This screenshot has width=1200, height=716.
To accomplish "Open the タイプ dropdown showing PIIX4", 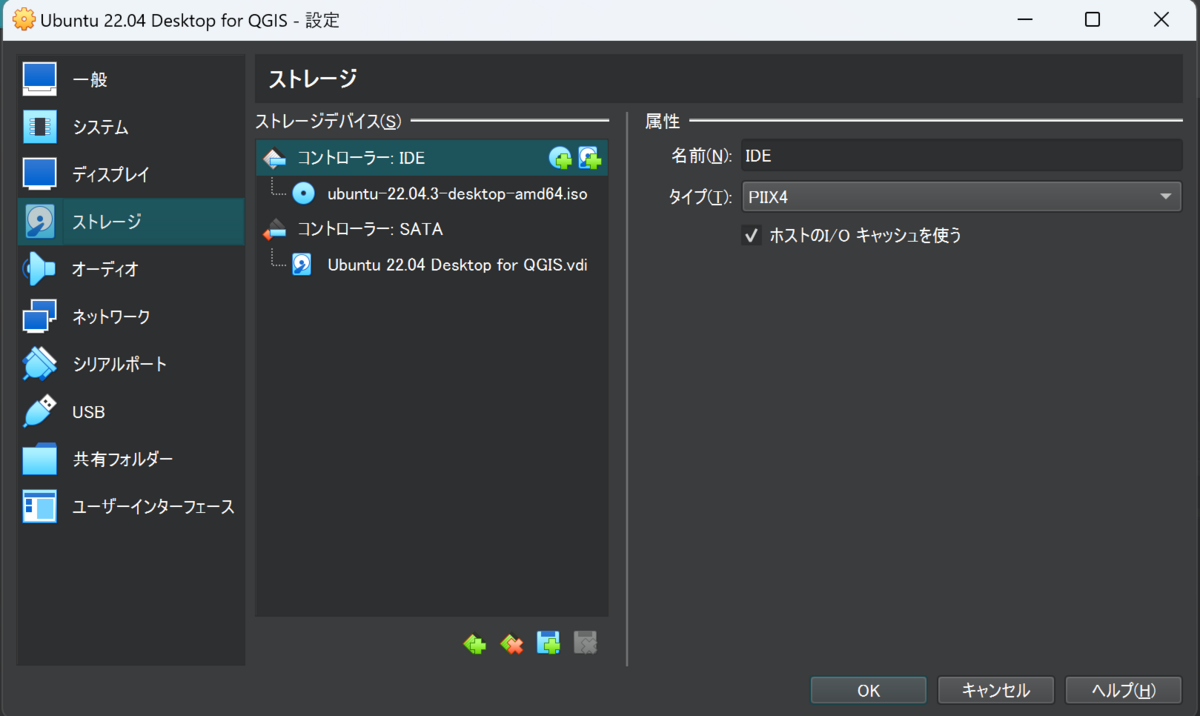I will (1166, 196).
